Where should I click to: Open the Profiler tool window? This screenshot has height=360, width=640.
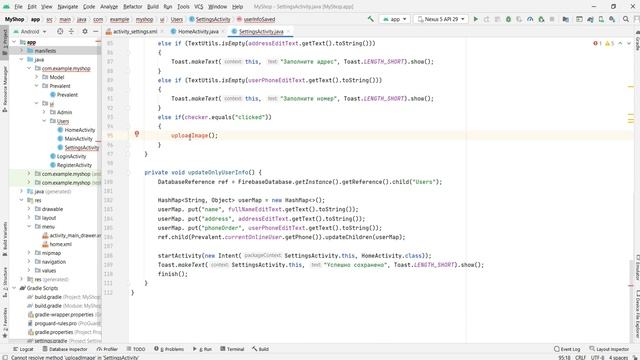coord(107,349)
